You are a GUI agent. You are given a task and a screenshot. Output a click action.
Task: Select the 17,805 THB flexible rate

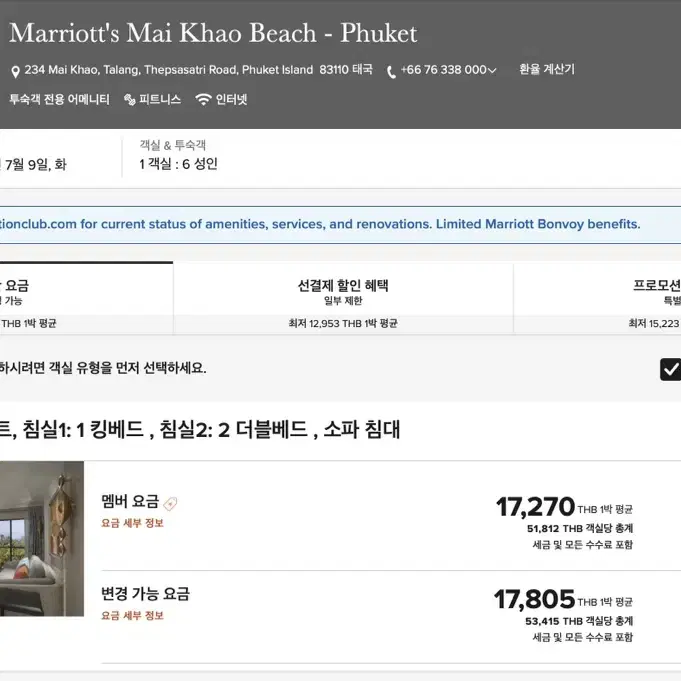(563, 615)
